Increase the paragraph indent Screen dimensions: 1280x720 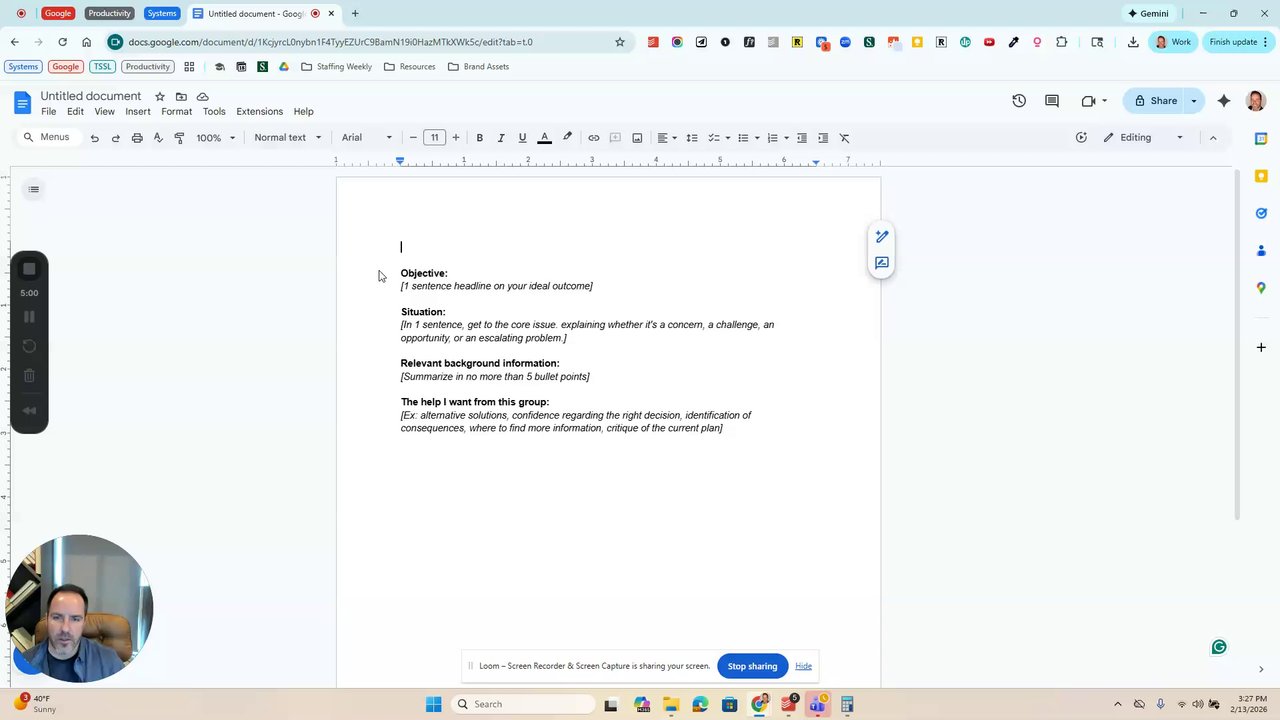tap(823, 138)
